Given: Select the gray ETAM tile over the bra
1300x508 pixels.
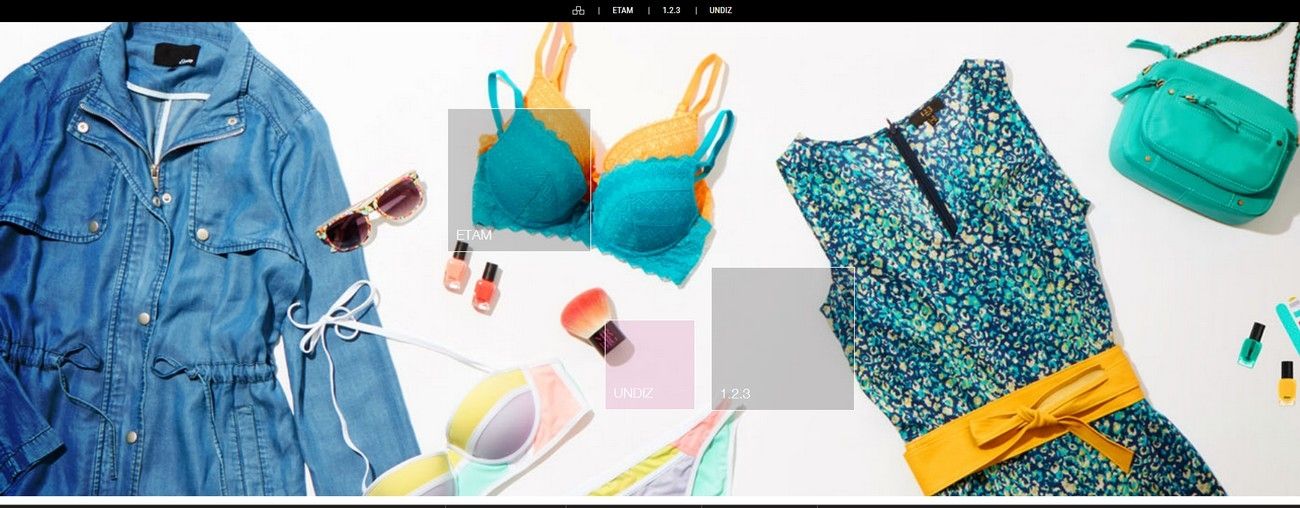Looking at the screenshot, I should 519,180.
